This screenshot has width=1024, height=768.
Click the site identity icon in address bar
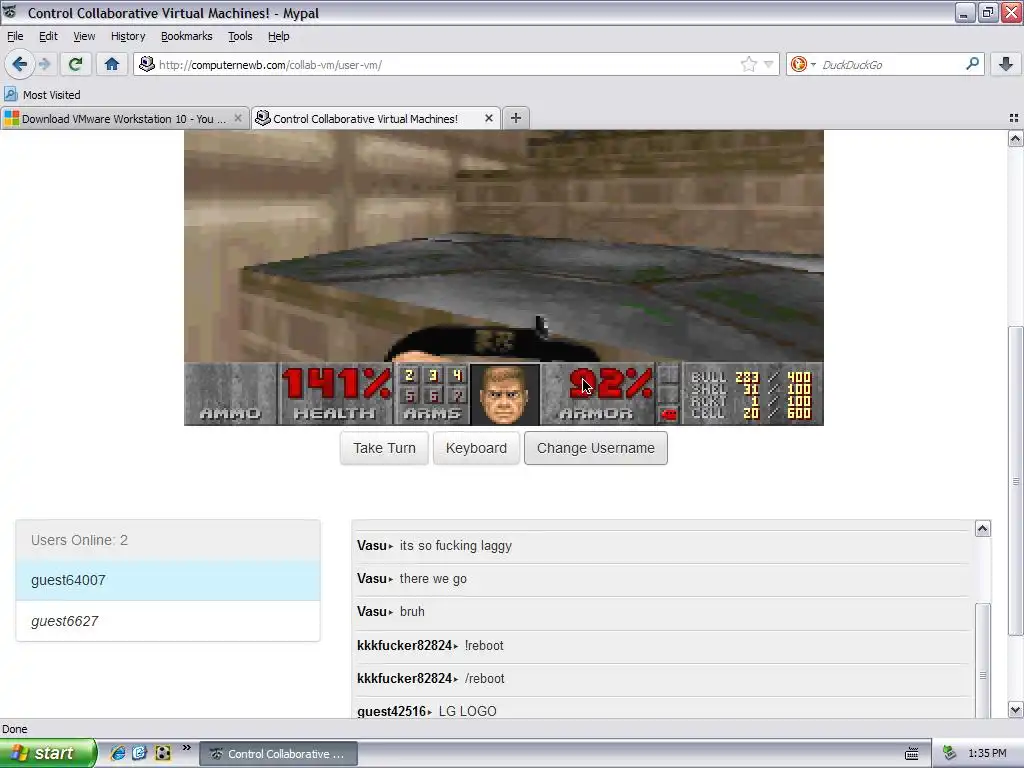coord(147,64)
